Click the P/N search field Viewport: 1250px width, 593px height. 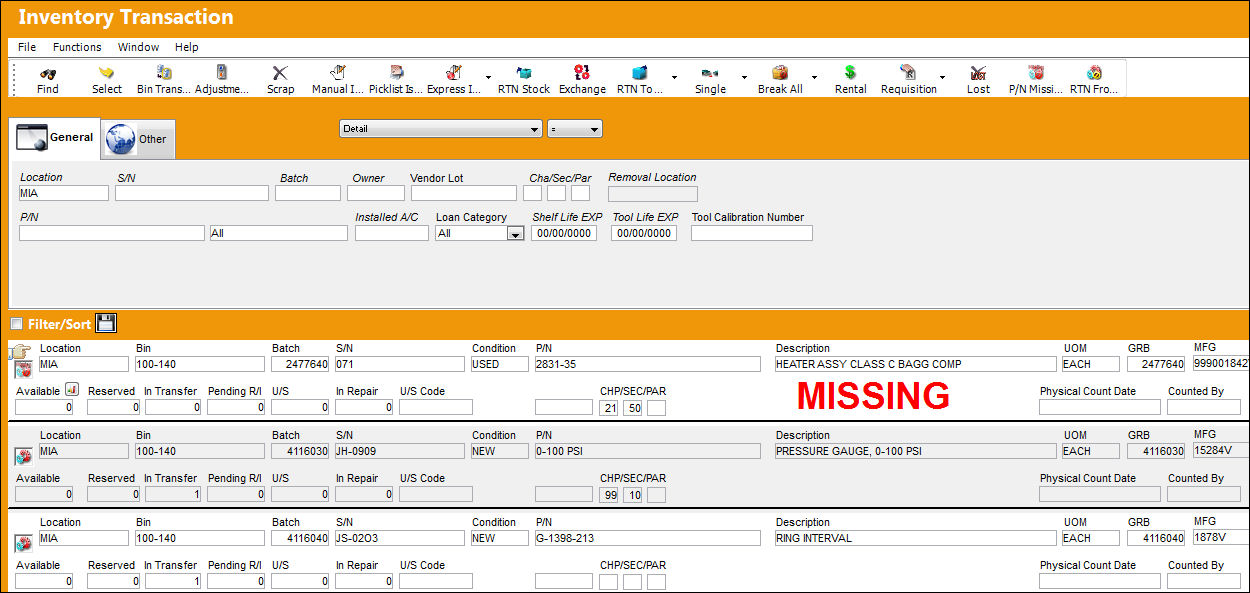[112, 233]
